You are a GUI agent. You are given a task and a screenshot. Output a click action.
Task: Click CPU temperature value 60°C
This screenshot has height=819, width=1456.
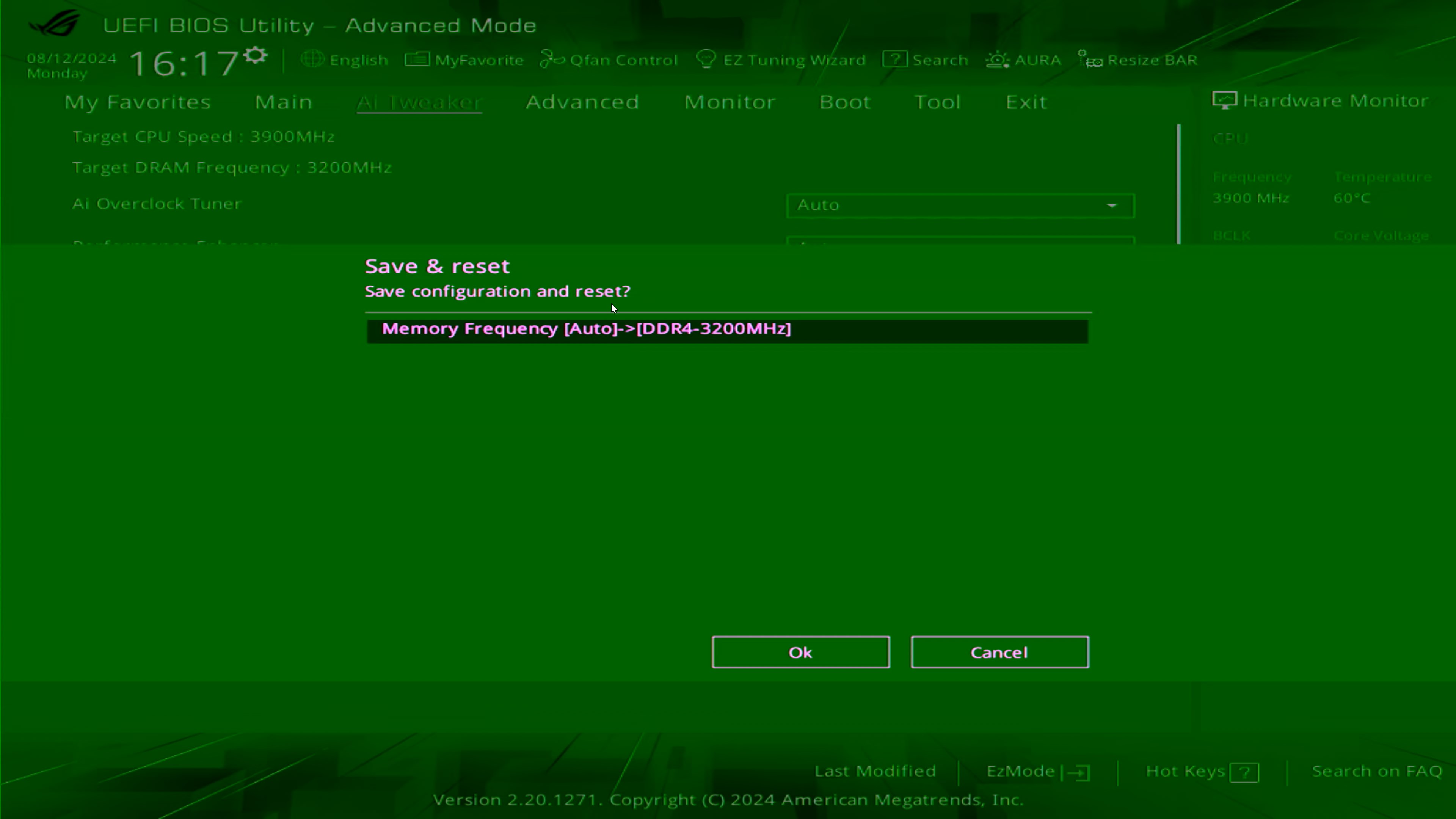(x=1351, y=198)
